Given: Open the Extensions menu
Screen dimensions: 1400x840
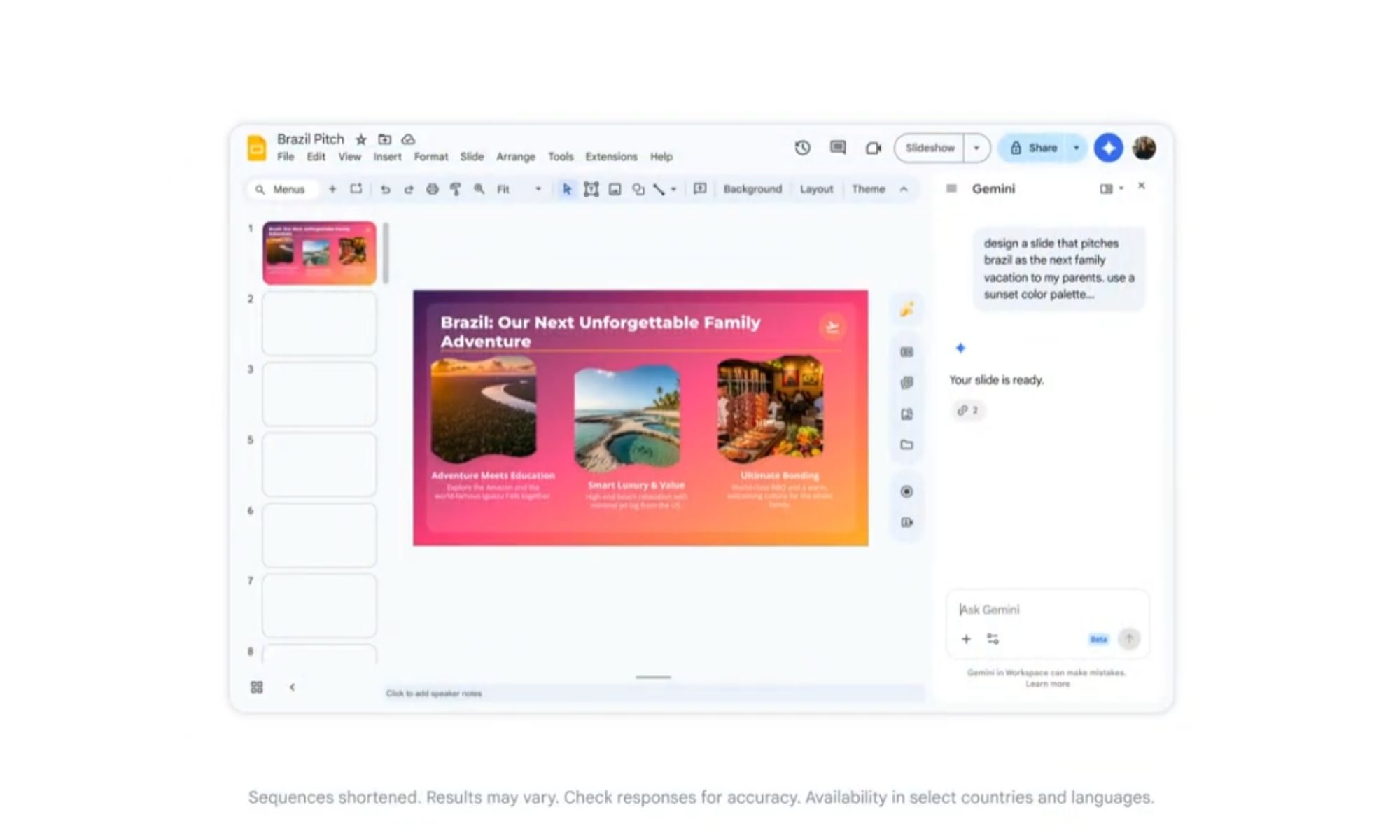Looking at the screenshot, I should pos(610,157).
